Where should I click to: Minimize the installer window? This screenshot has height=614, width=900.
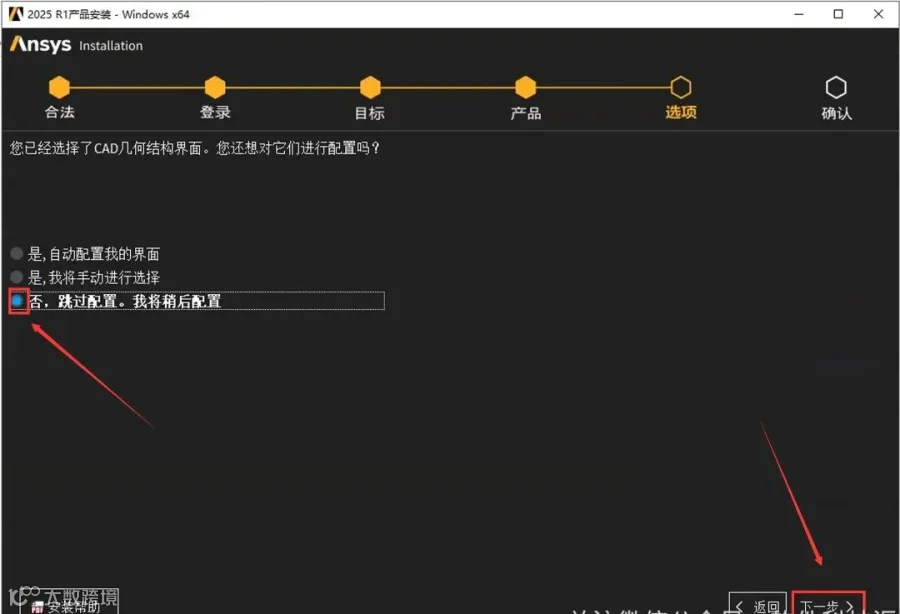[798, 14]
